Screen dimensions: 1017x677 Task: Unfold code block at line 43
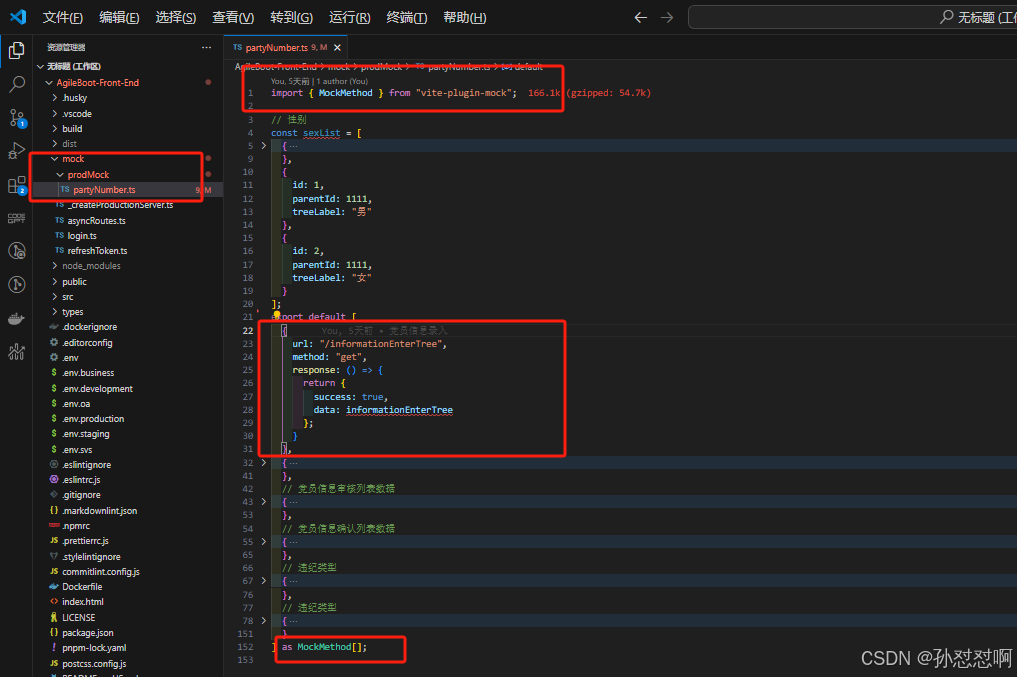263,502
